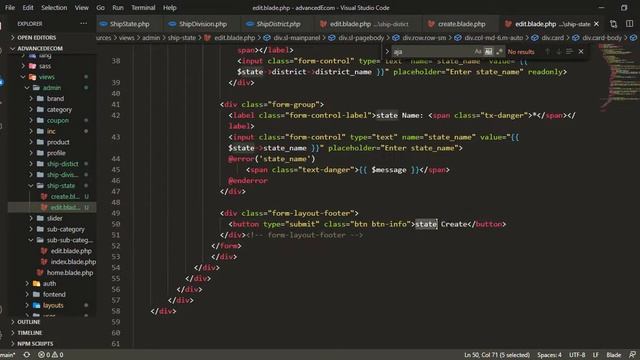Collapse the admin folder

point(52,88)
